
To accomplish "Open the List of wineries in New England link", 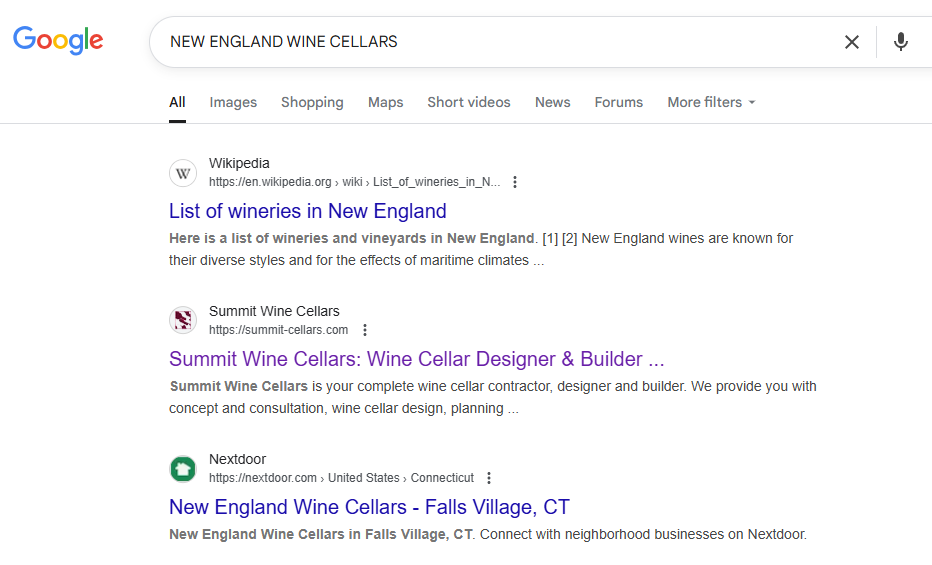I will (x=307, y=211).
